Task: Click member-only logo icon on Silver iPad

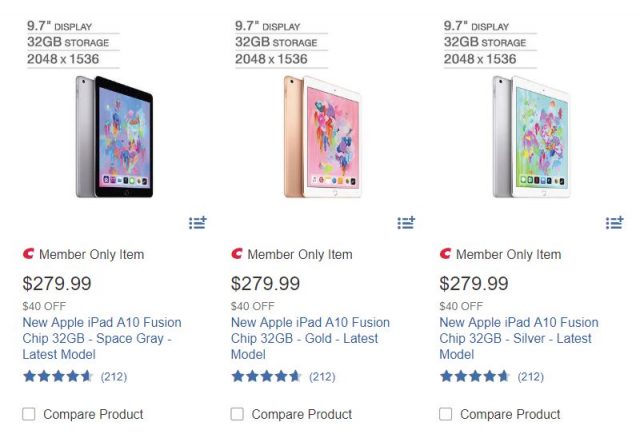Action: [446, 254]
